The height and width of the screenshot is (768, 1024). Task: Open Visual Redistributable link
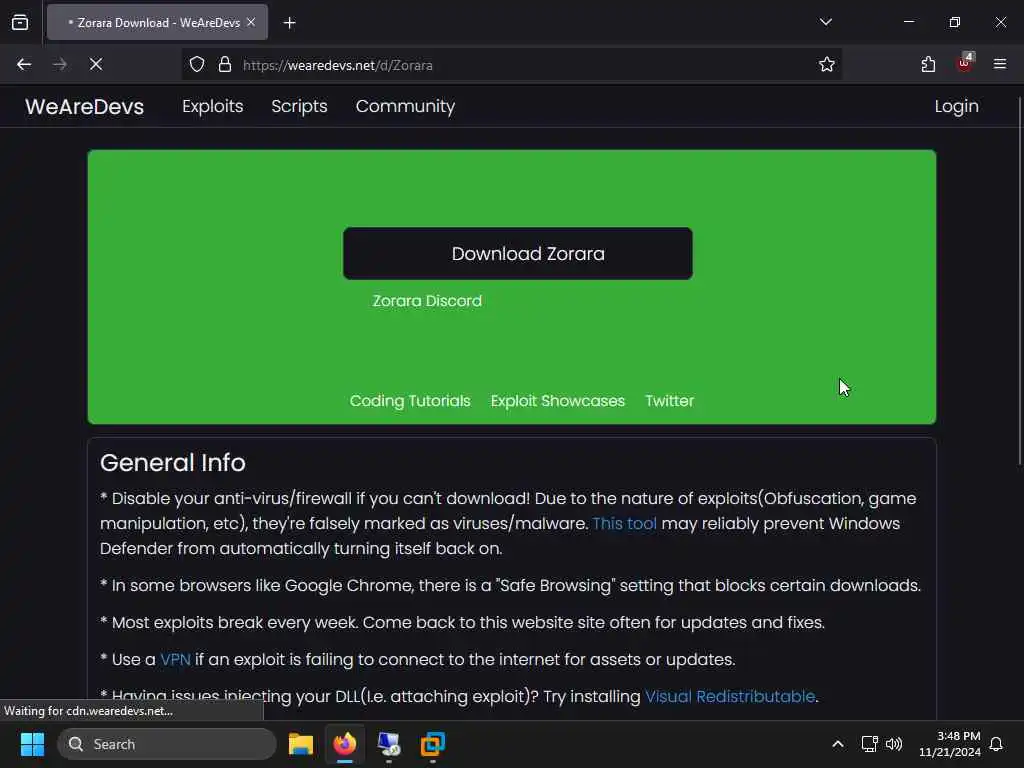730,697
